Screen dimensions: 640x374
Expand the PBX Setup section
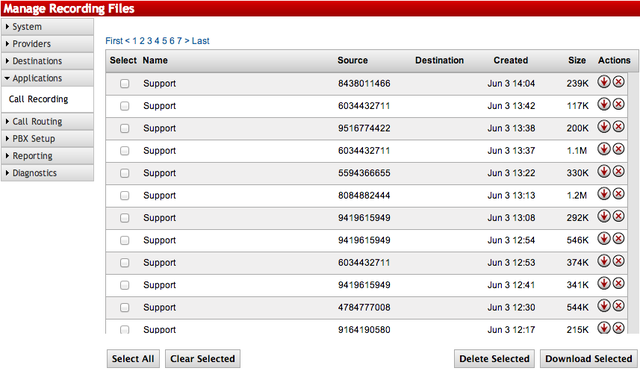(x=47, y=138)
